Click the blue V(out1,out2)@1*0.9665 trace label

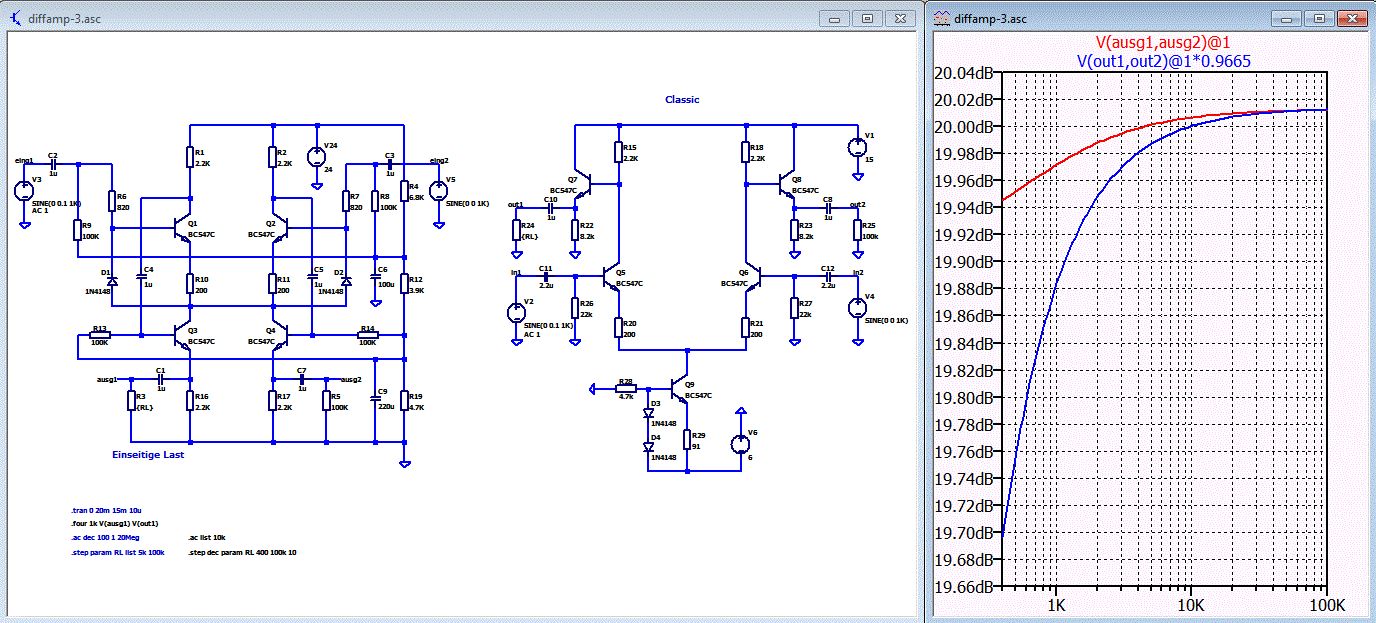(1163, 61)
